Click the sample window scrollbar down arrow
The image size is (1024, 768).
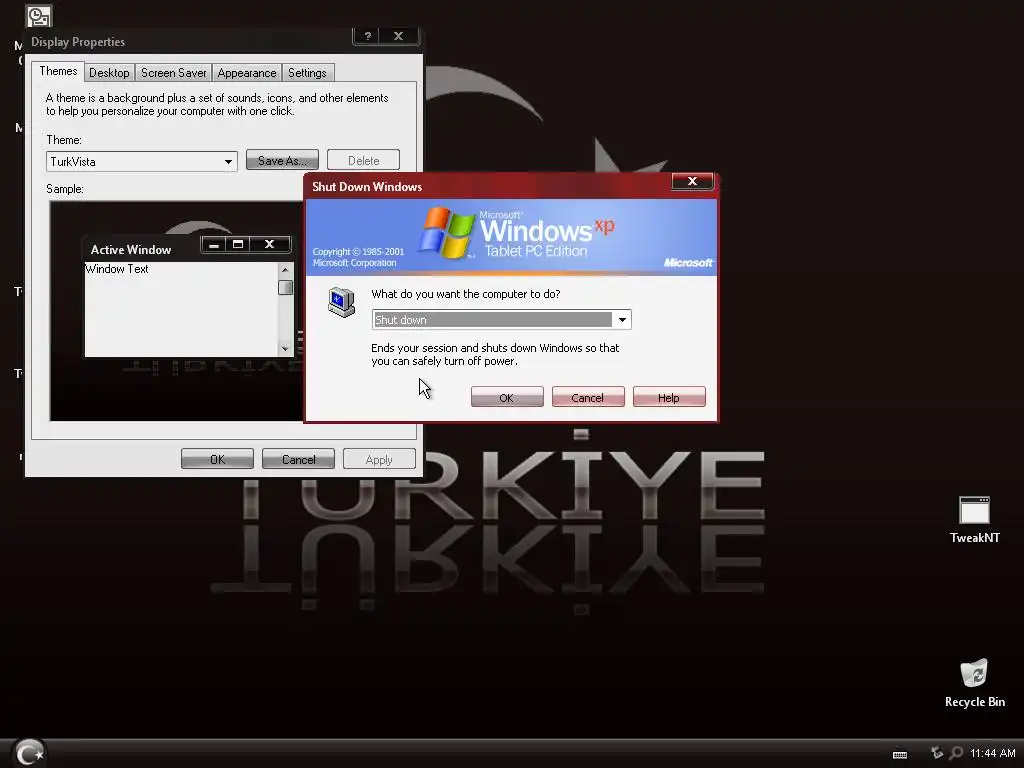[x=285, y=349]
